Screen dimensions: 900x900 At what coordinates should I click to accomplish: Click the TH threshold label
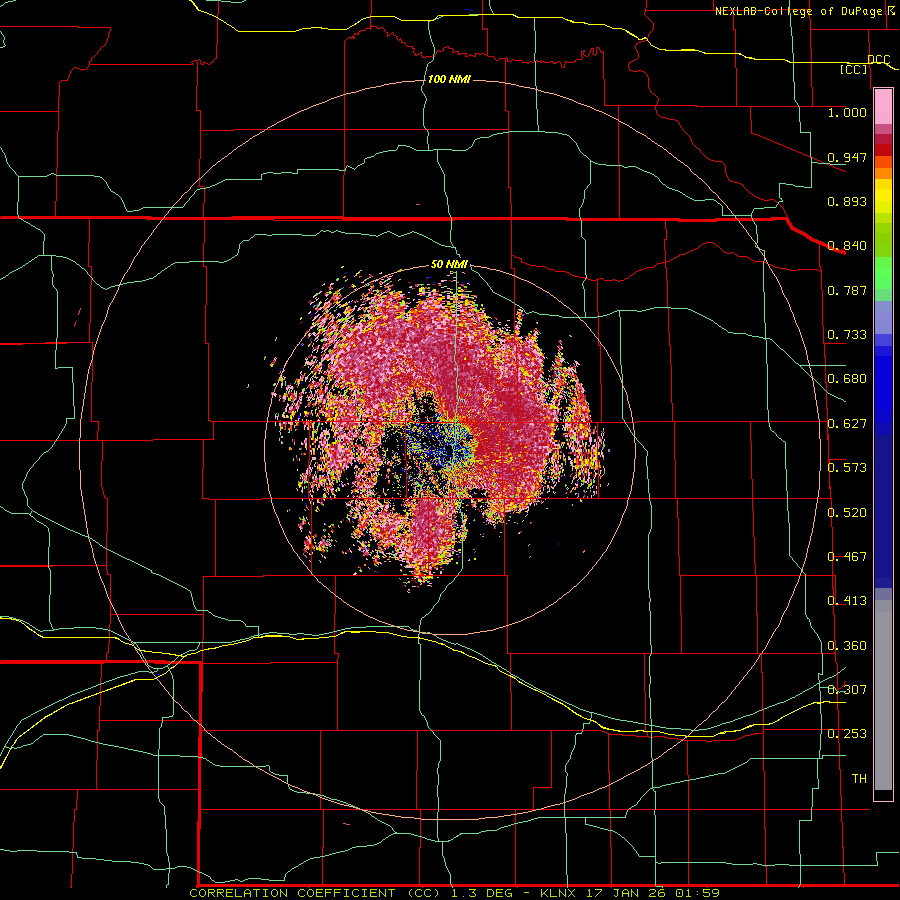point(859,779)
